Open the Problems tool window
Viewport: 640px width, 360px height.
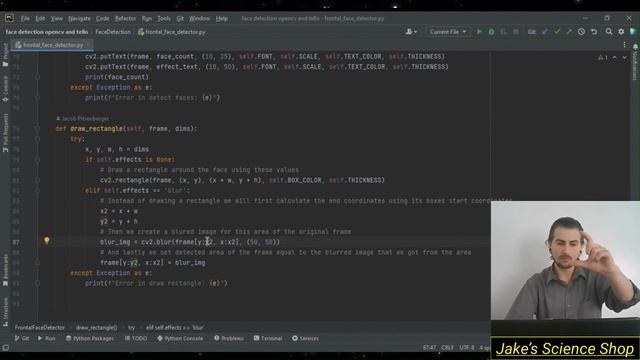point(229,338)
